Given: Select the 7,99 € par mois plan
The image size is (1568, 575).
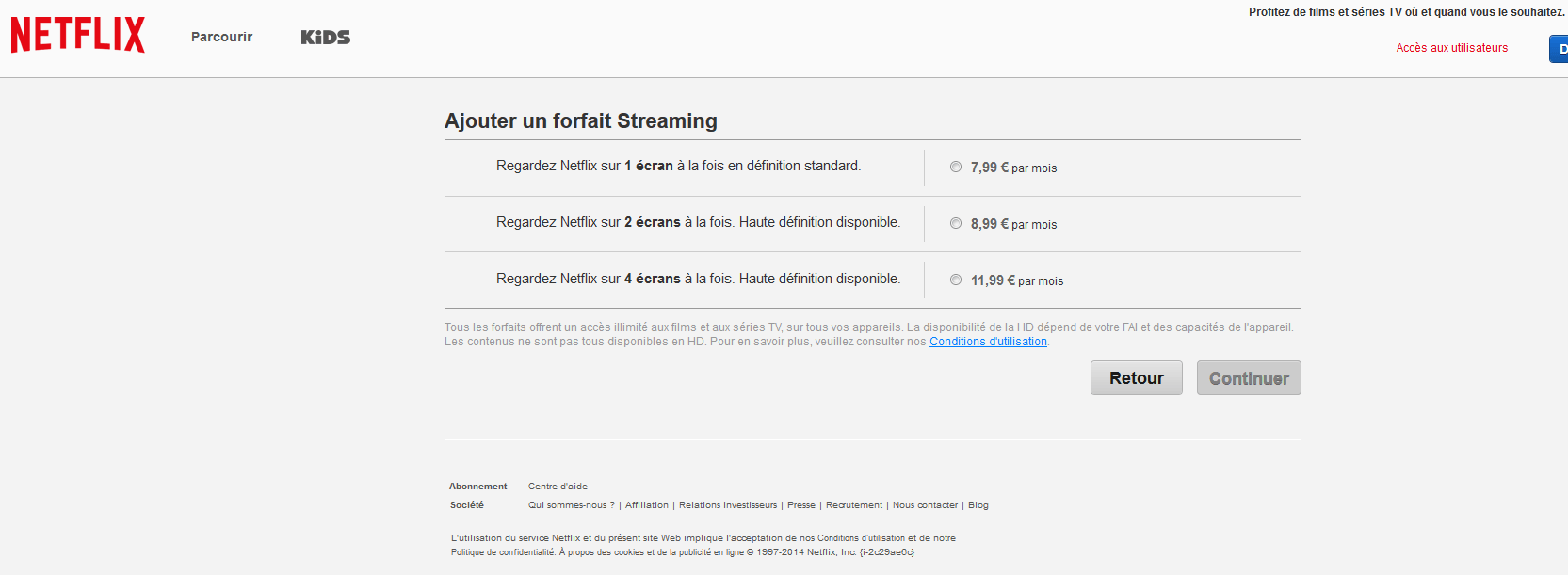Looking at the screenshot, I should (x=956, y=167).
